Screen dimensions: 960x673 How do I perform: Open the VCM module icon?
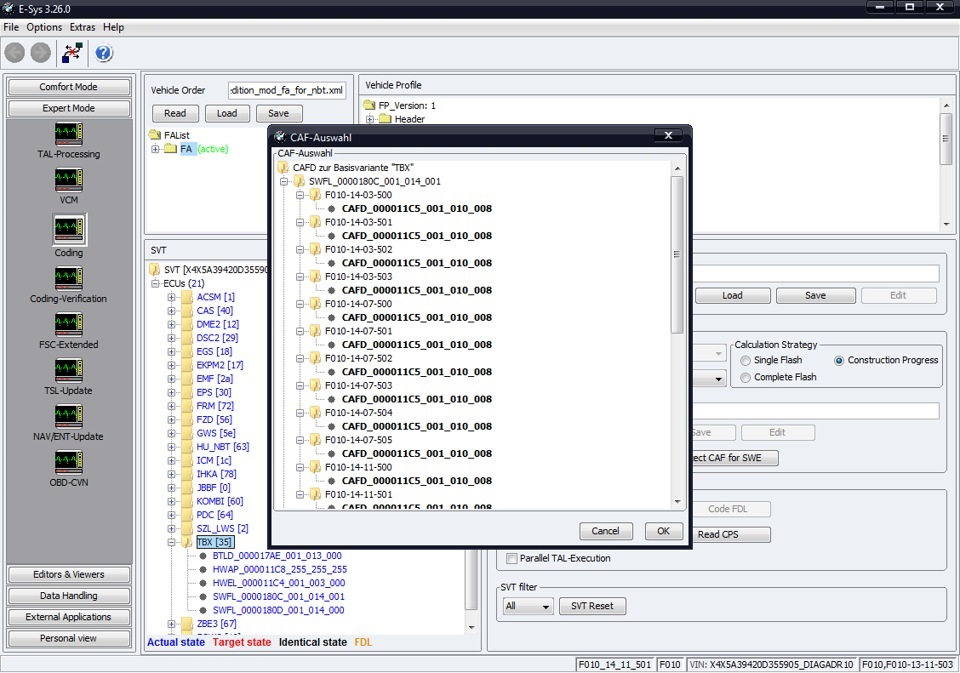coord(69,179)
